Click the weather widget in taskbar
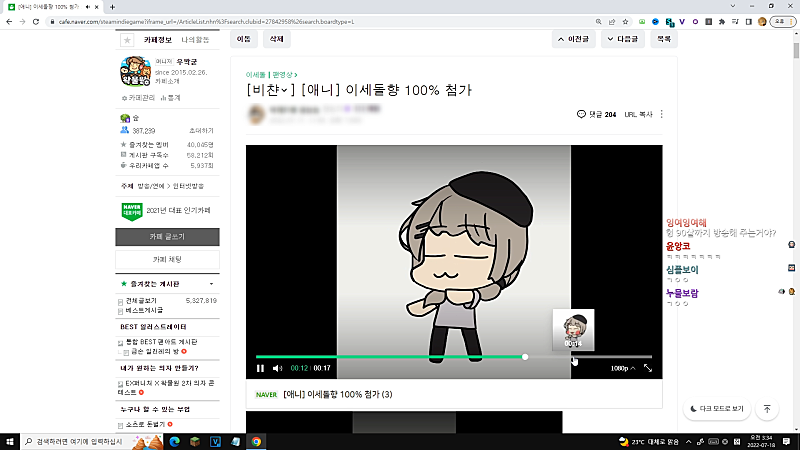This screenshot has height=450, width=800. pyautogui.click(x=648, y=441)
